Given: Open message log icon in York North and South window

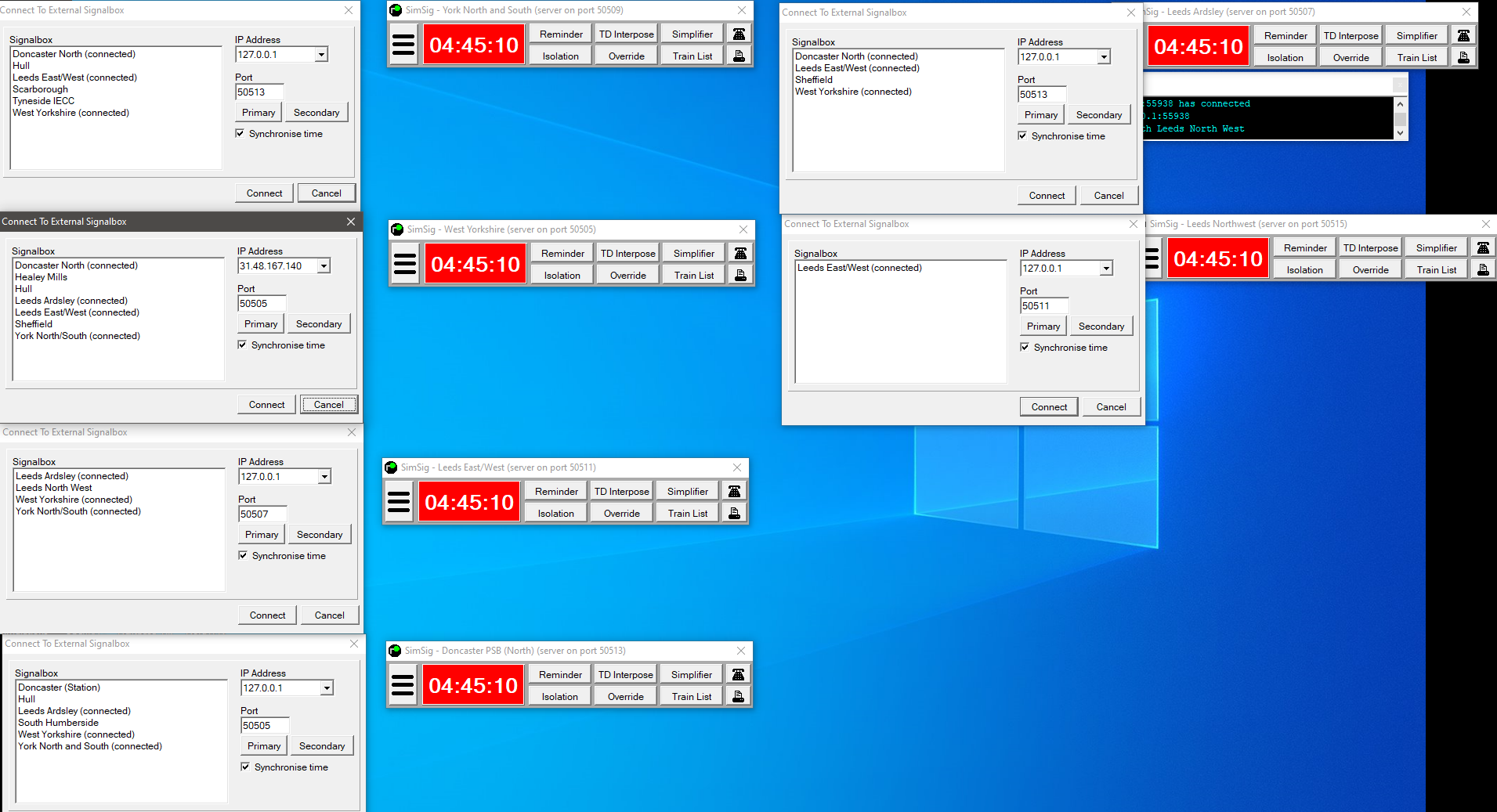Looking at the screenshot, I should point(739,56).
